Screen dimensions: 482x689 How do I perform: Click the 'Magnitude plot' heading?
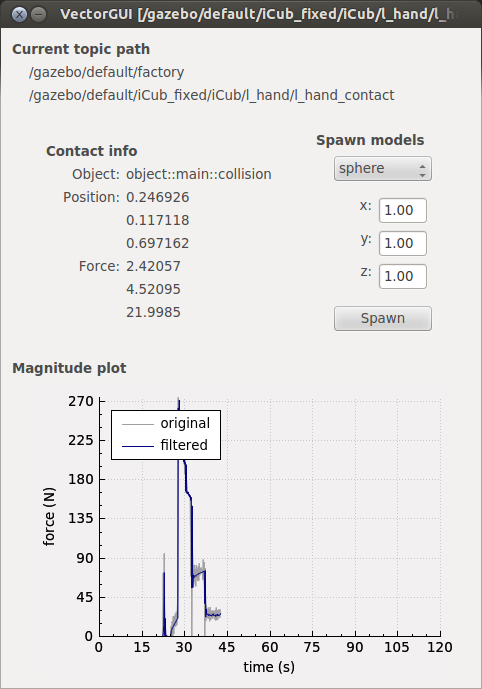(69, 368)
